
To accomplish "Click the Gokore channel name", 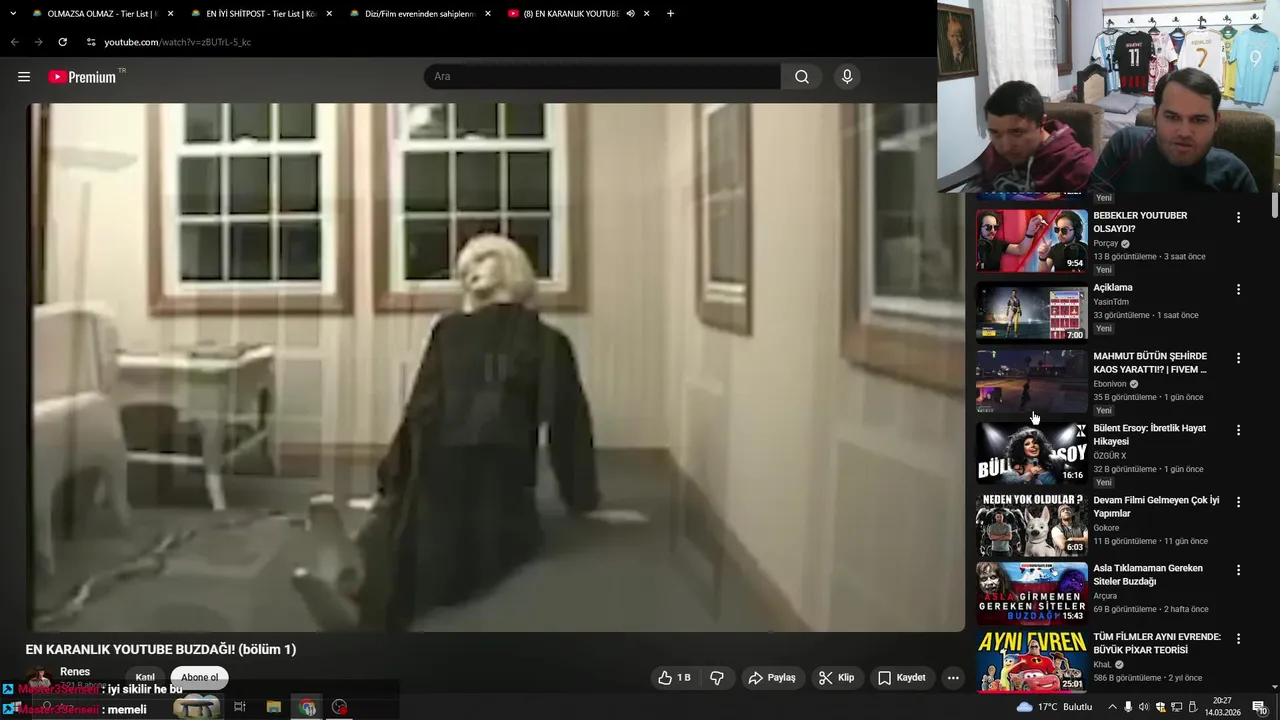I will [x=1106, y=528].
